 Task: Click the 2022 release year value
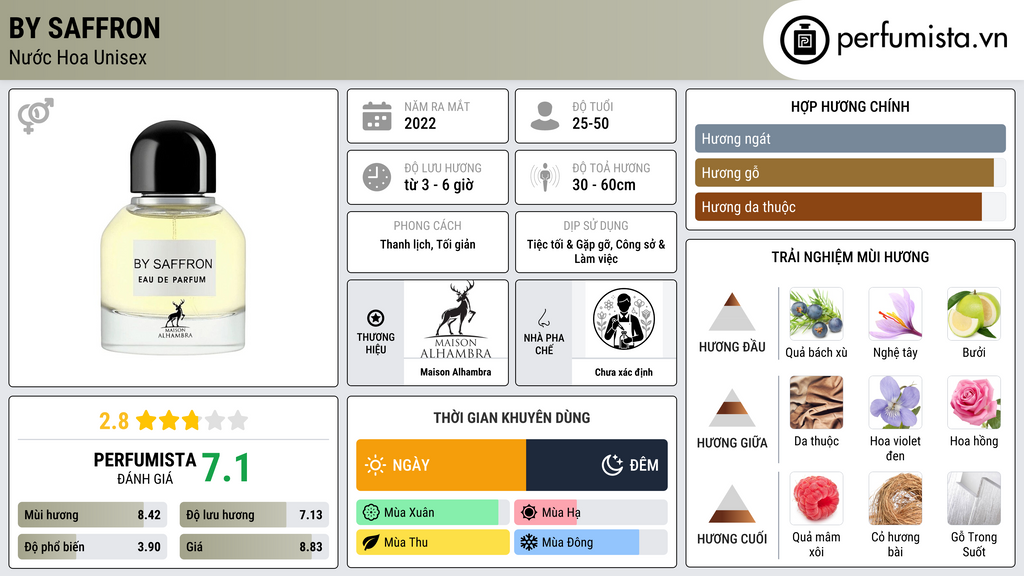coord(420,123)
